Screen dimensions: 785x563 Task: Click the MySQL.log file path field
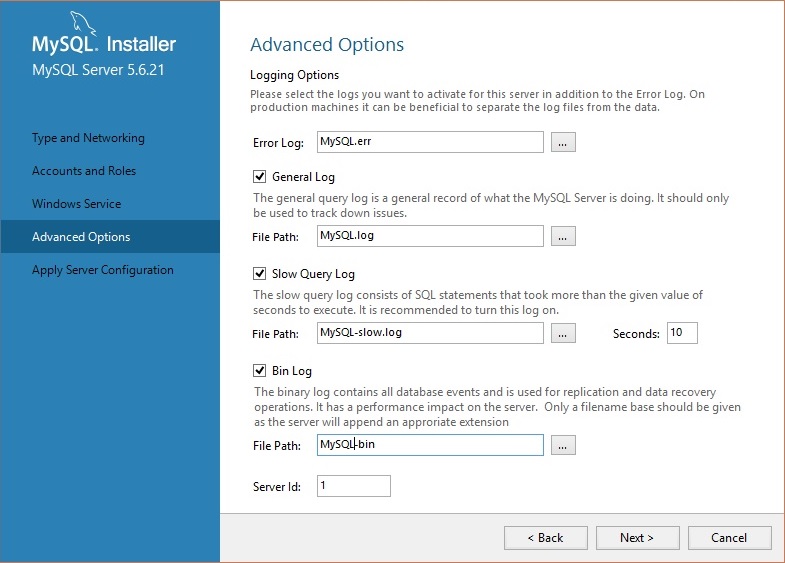click(430, 236)
